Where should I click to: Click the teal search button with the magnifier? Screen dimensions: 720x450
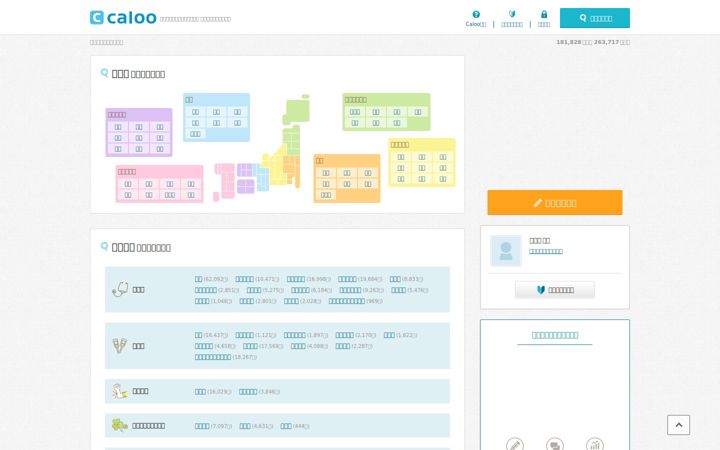point(595,18)
